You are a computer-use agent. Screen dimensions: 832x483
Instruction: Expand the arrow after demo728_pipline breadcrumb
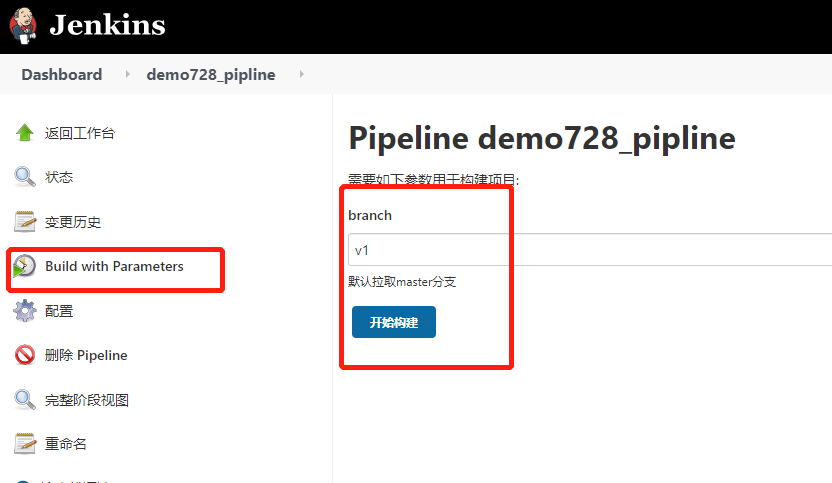301,74
